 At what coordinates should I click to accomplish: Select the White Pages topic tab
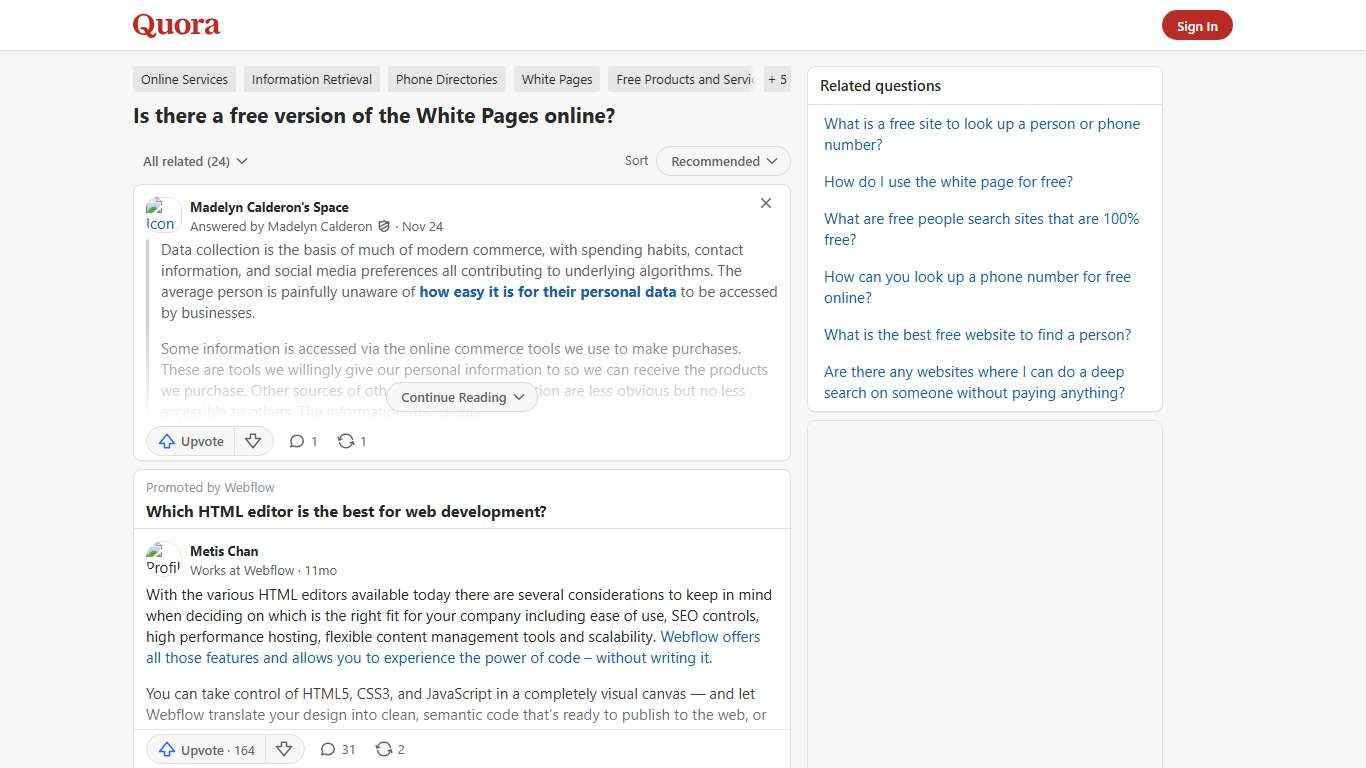556,79
